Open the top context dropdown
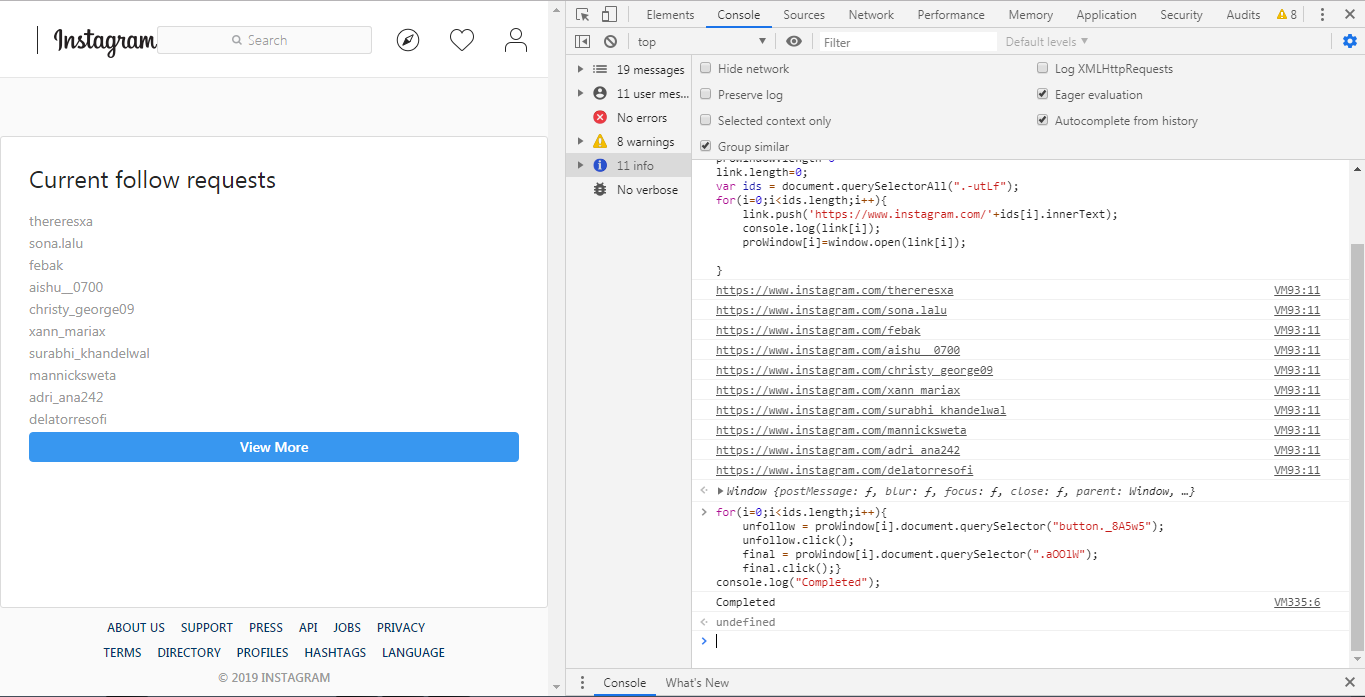1365x697 pixels. click(x=702, y=41)
